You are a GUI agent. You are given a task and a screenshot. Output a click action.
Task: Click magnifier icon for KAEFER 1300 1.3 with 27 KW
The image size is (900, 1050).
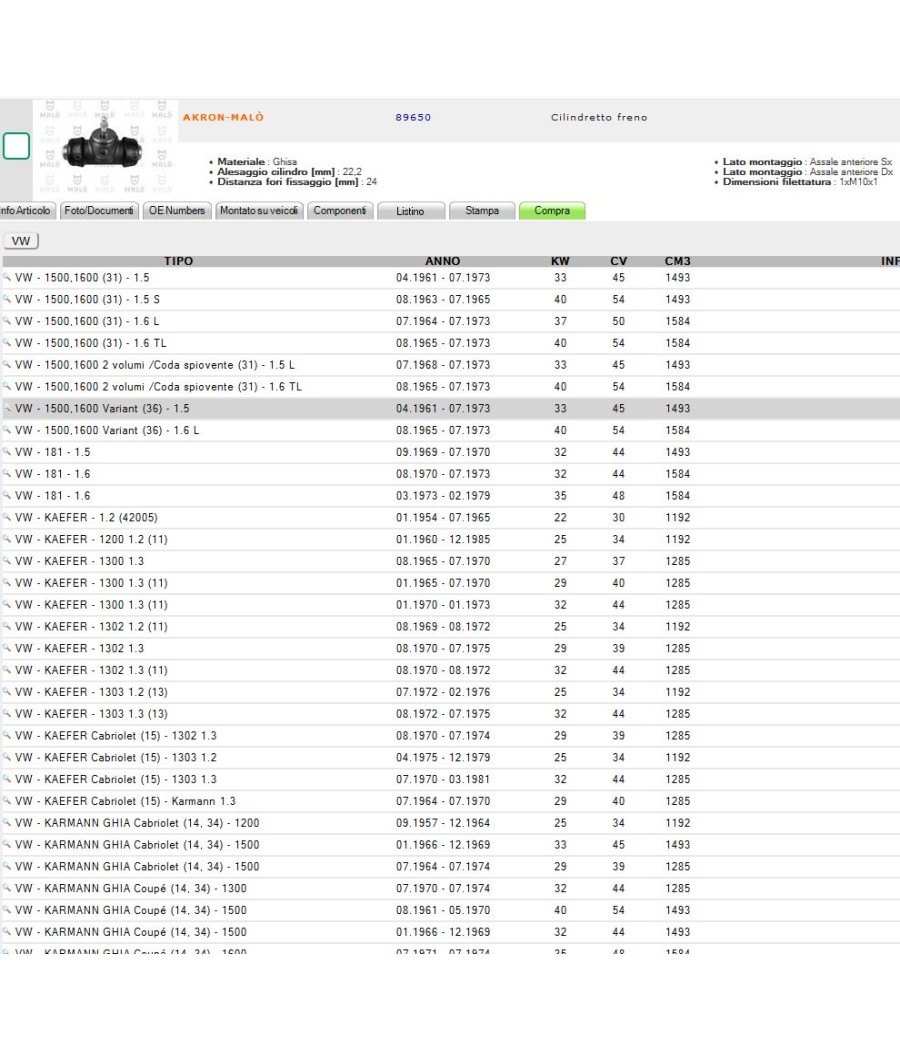(x=7, y=561)
